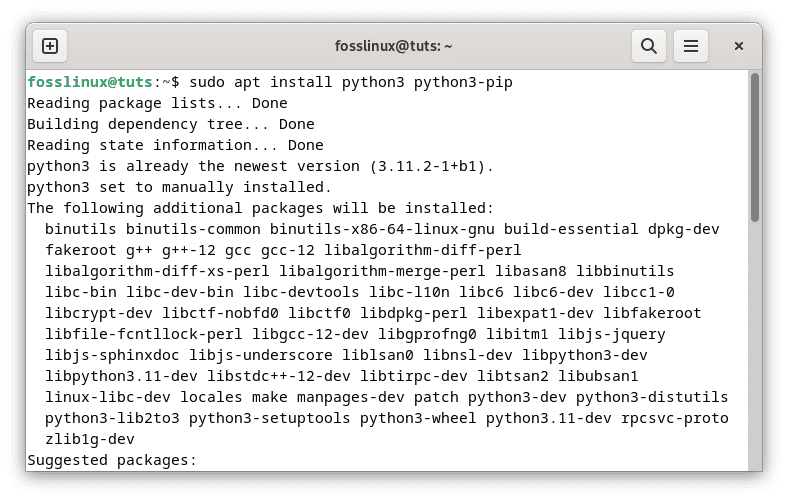
Task: Click python3 set to manually installed line
Action: coord(179,187)
